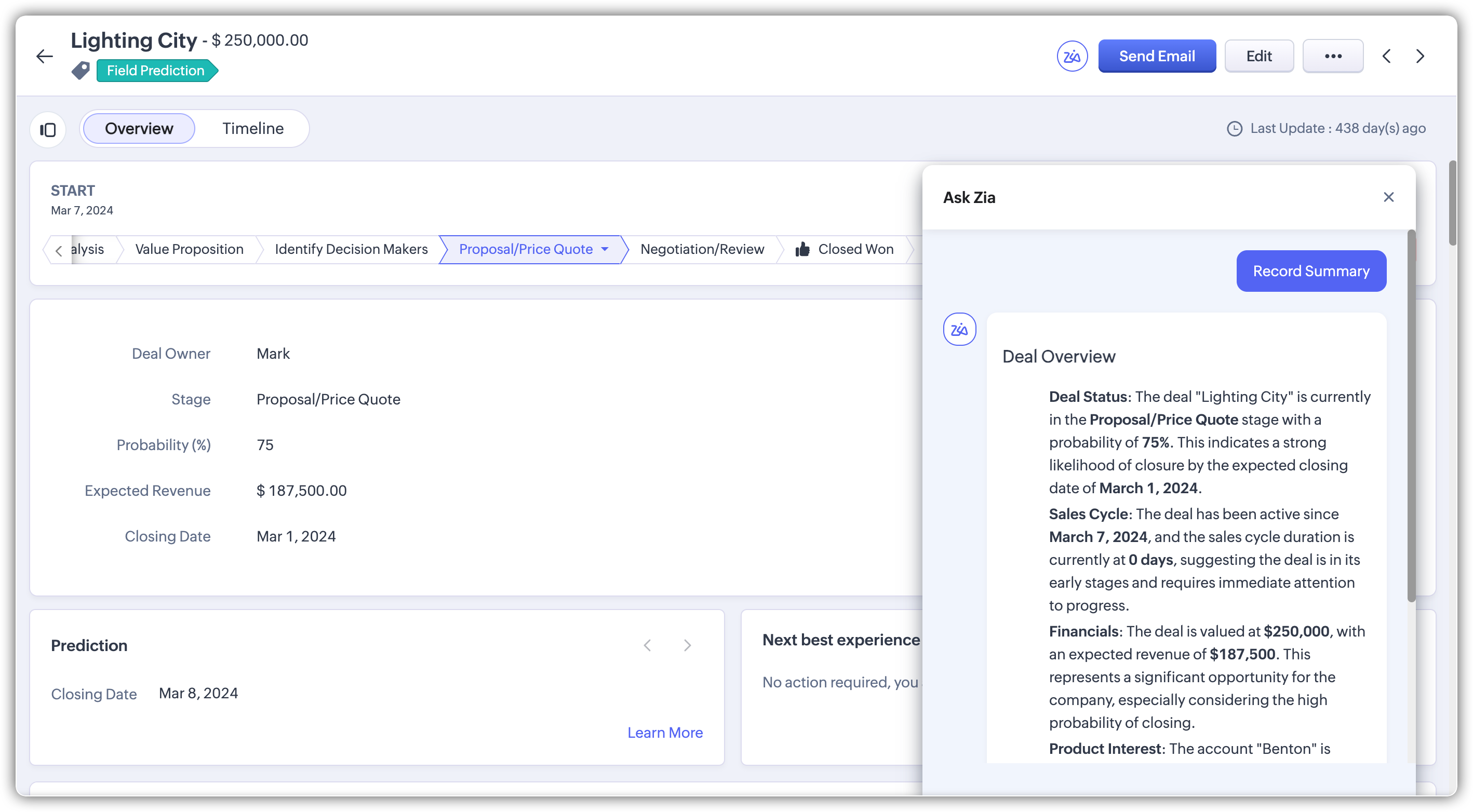Image resolution: width=1473 pixels, height=812 pixels.
Task: Click the tag icon below the deal title
Action: 81,70
